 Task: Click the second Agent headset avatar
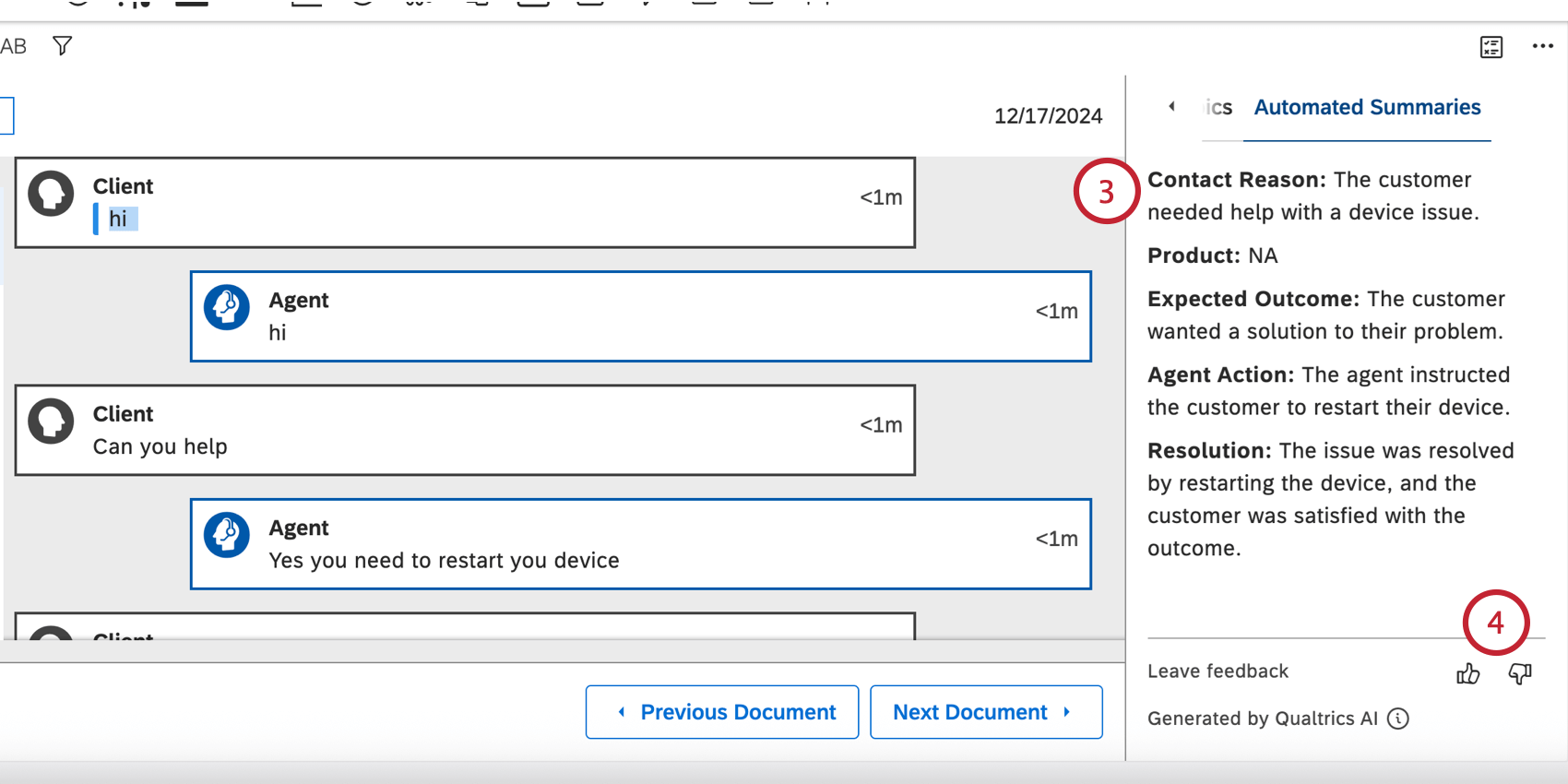pos(227,535)
